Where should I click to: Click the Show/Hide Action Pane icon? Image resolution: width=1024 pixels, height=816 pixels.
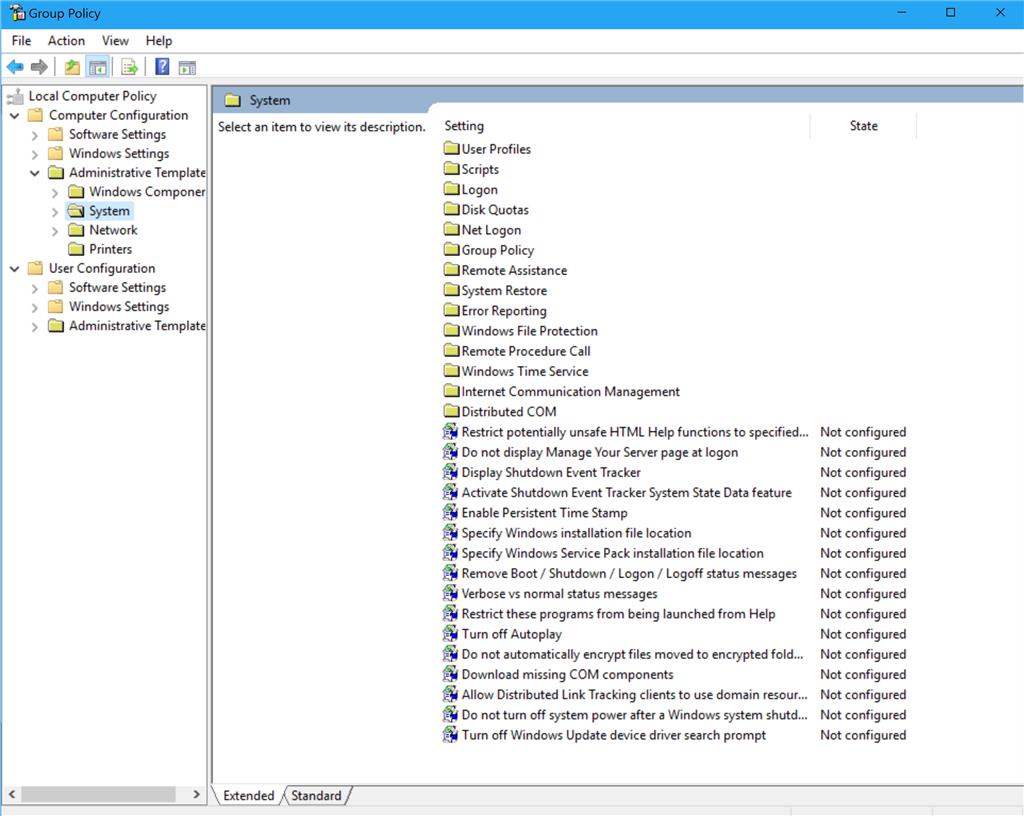187,67
